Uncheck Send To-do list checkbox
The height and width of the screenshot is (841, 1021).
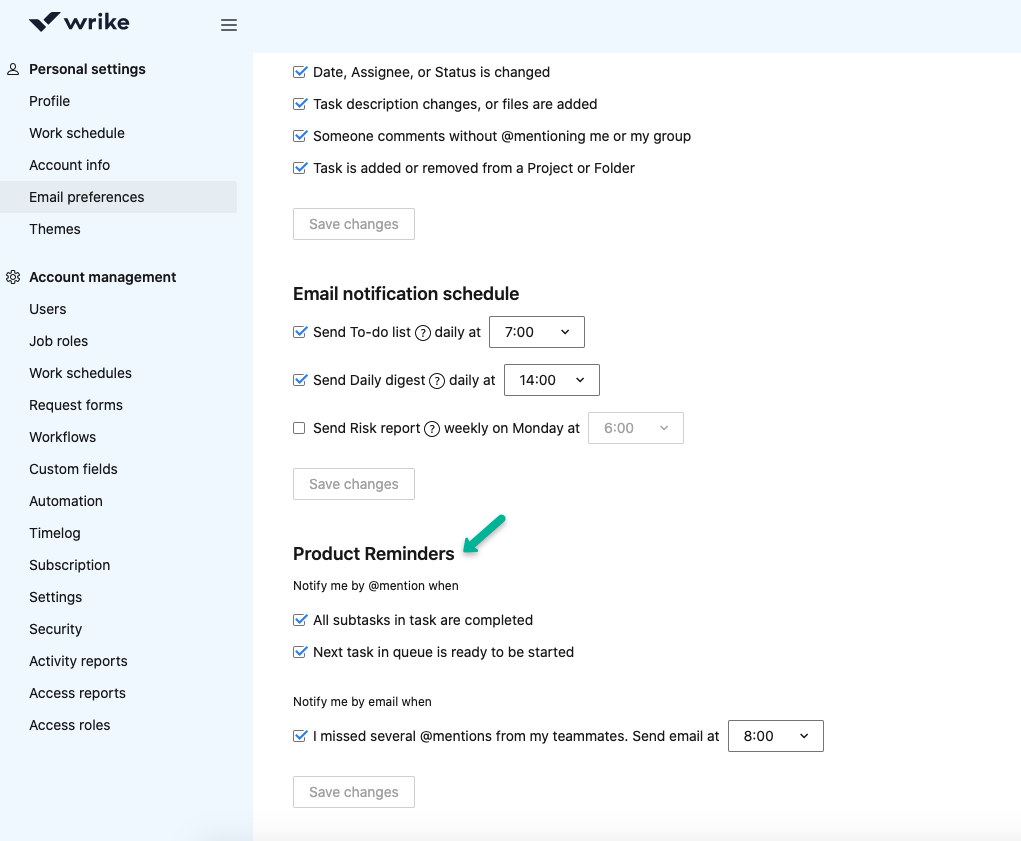tap(300, 332)
